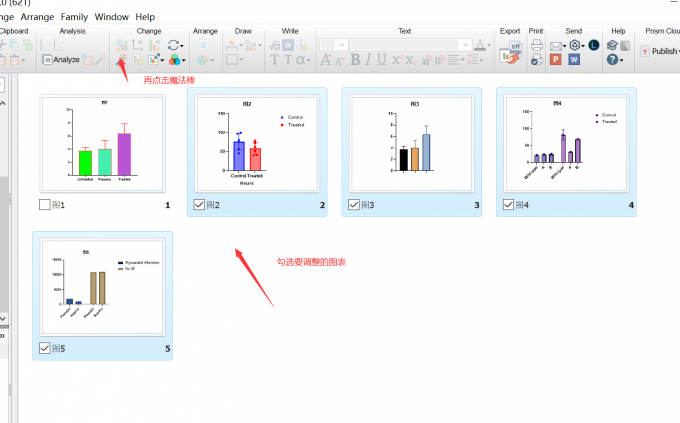This screenshot has width=680, height=423.
Task: Click the magic wand tool in Change group
Action: click(x=120, y=60)
